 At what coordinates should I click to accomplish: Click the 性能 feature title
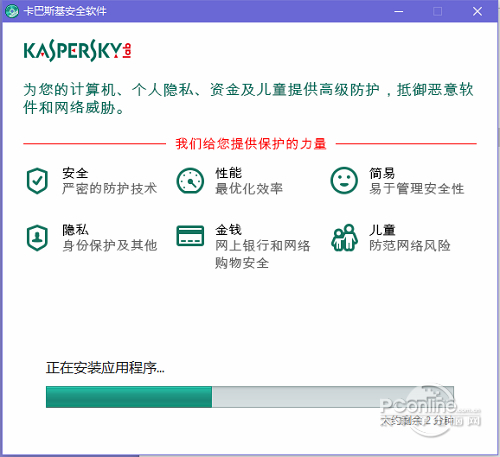pyautogui.click(x=228, y=173)
